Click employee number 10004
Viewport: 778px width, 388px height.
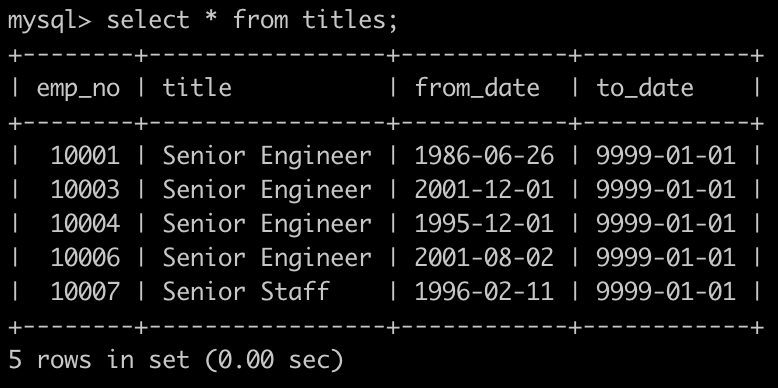[x=85, y=223]
